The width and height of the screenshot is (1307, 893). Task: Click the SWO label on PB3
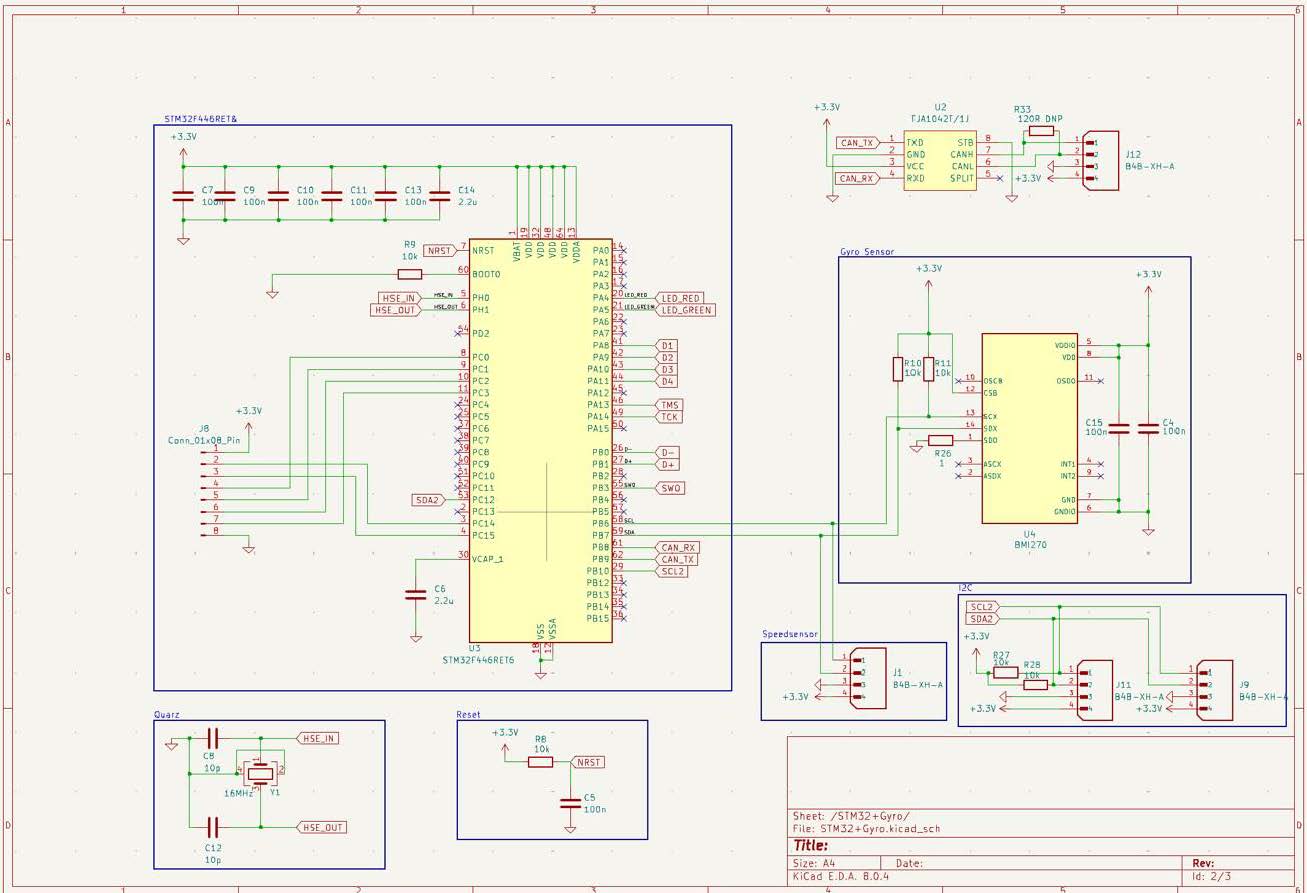pyautogui.click(x=669, y=488)
